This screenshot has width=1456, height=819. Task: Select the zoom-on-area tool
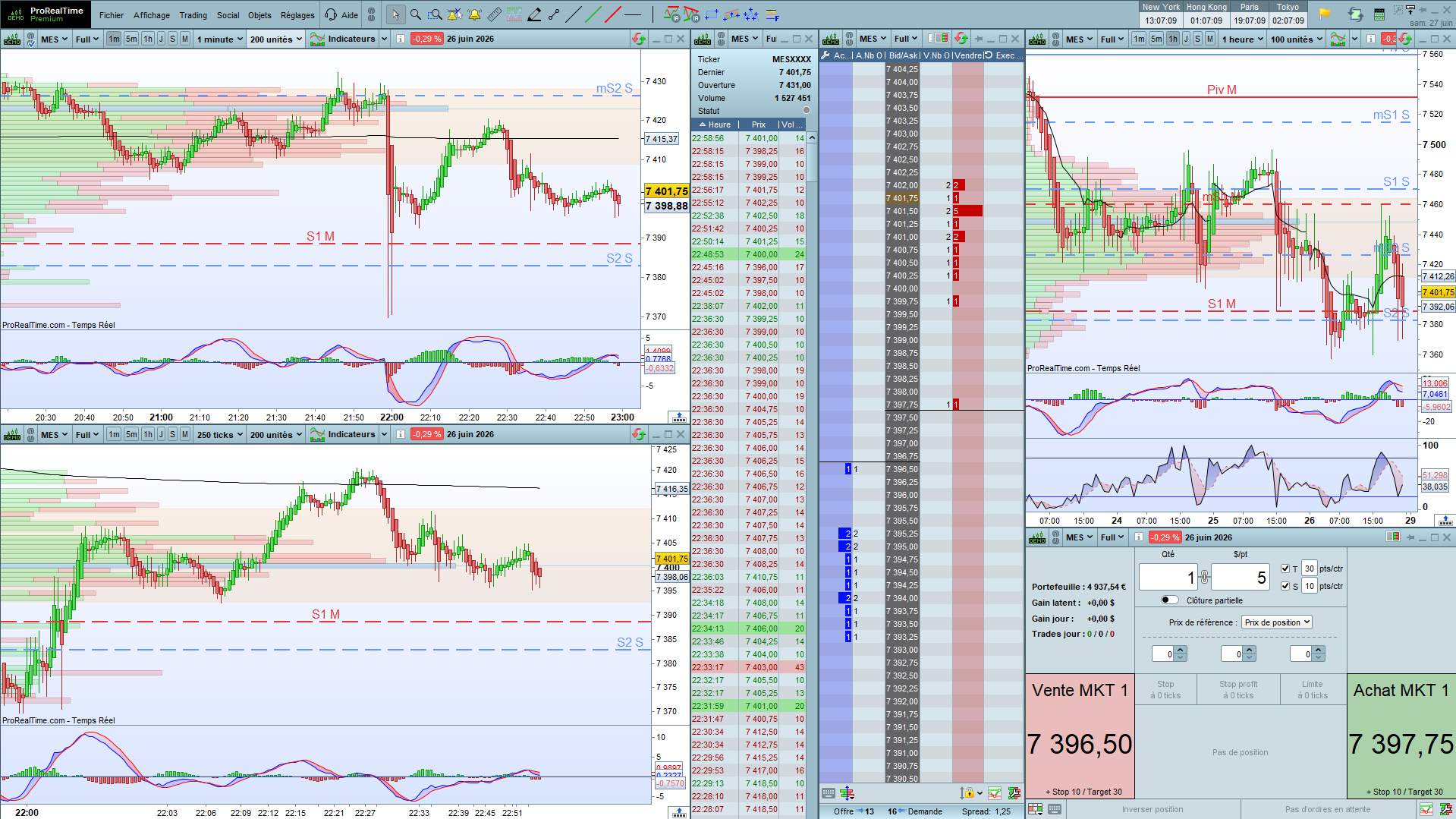coord(435,14)
